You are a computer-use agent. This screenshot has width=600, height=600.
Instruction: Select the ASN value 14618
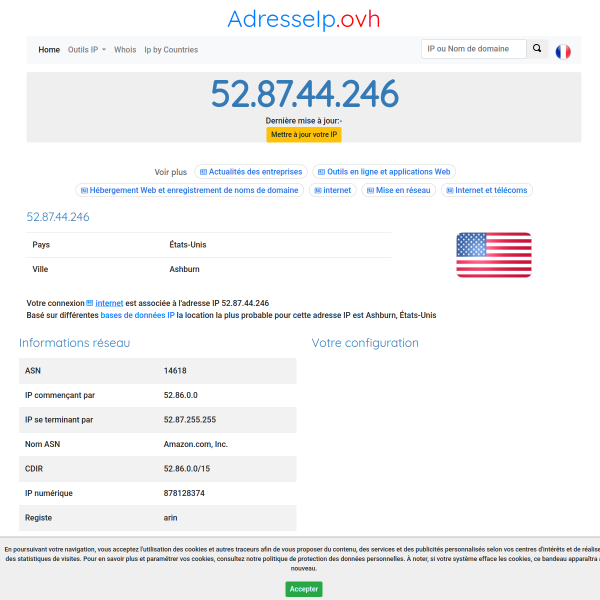(175, 371)
